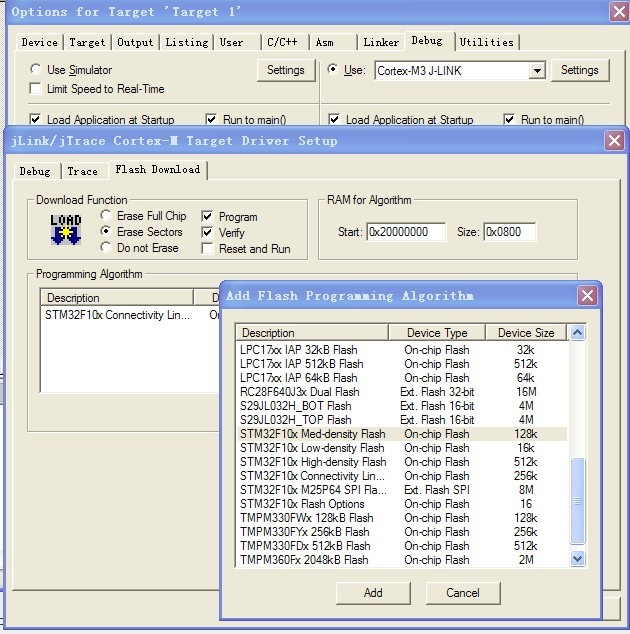Sort by Device Type column header
630x634 pixels.
pyautogui.click(x=437, y=333)
